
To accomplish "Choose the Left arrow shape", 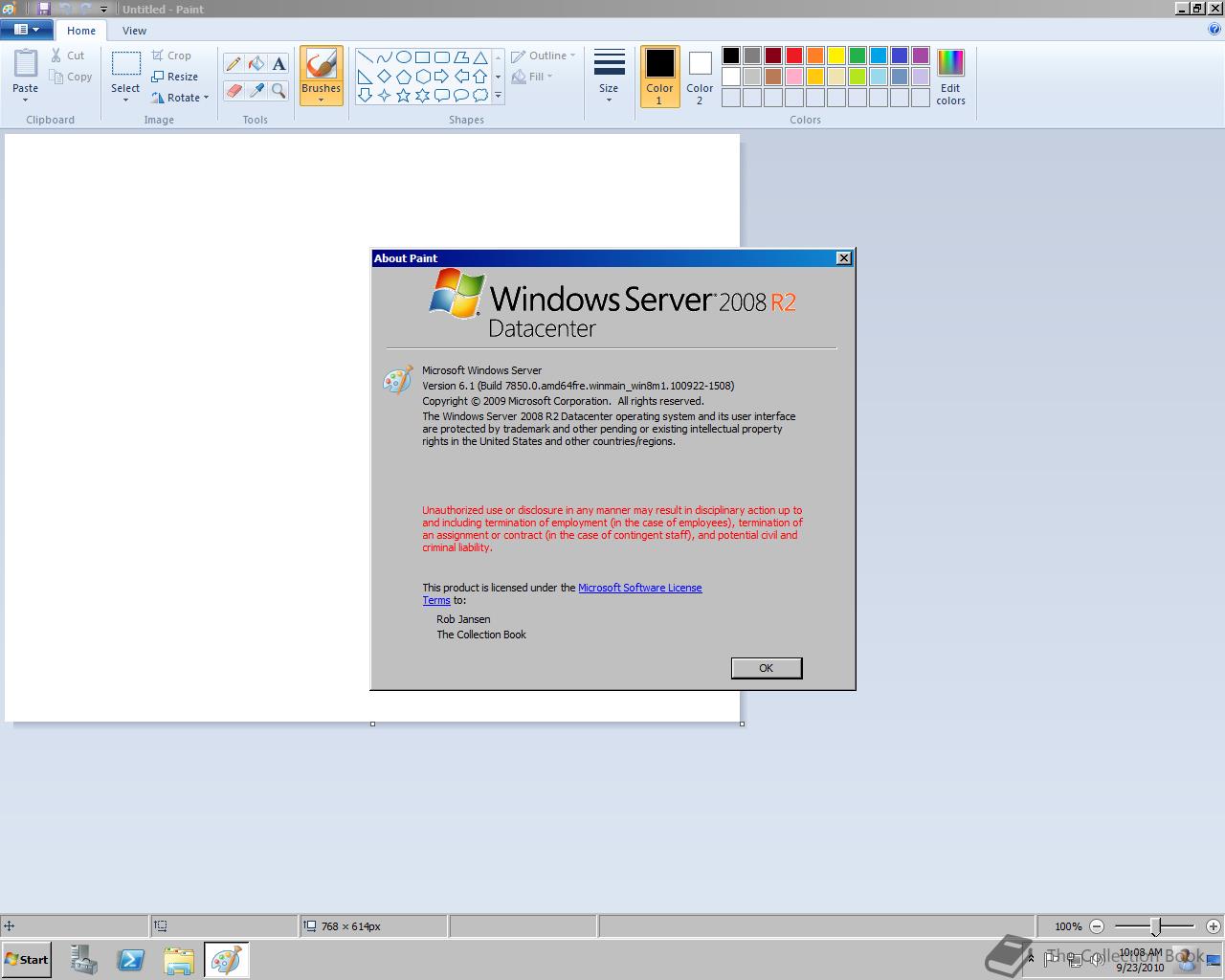I will [x=460, y=77].
